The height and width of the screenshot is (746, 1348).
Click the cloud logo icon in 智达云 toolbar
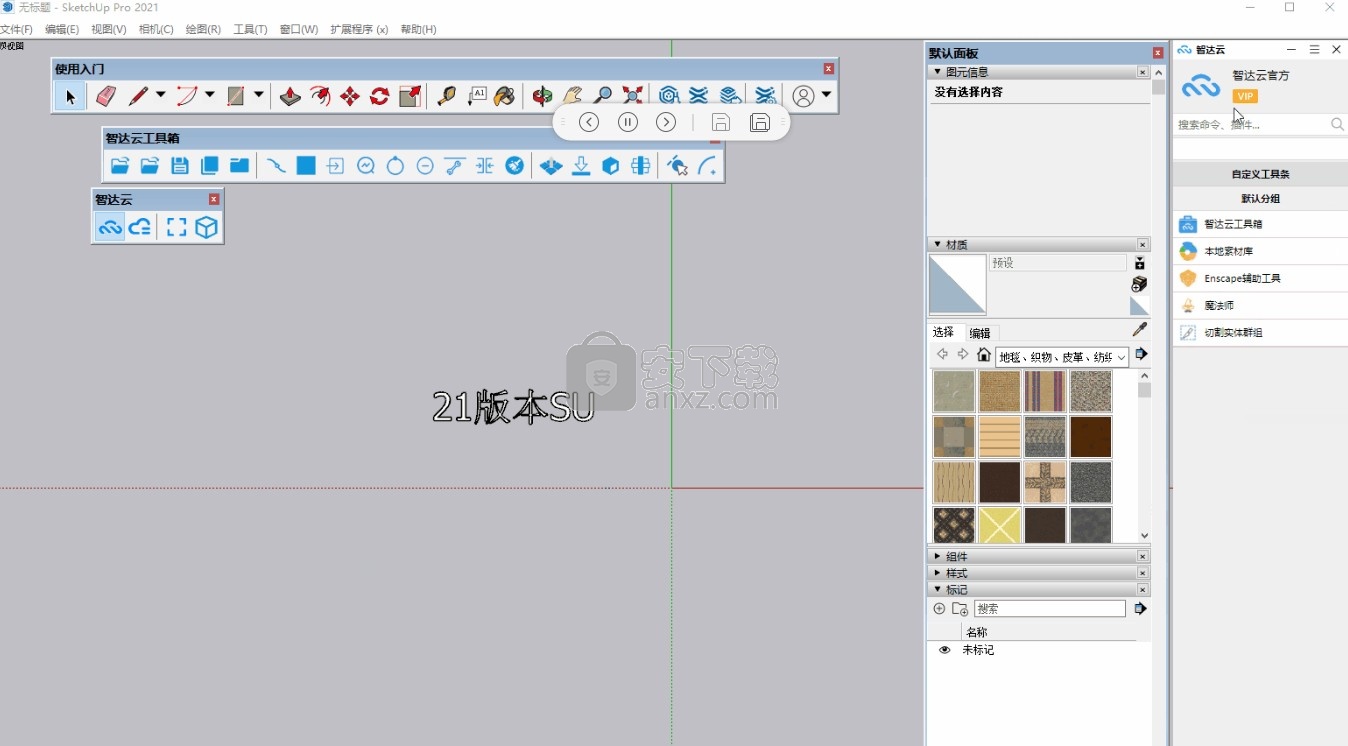110,228
